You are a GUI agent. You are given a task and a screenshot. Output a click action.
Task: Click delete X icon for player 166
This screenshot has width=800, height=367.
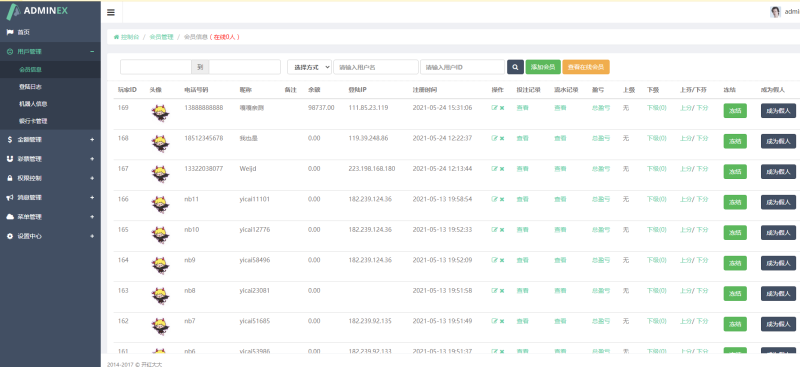click(x=502, y=200)
